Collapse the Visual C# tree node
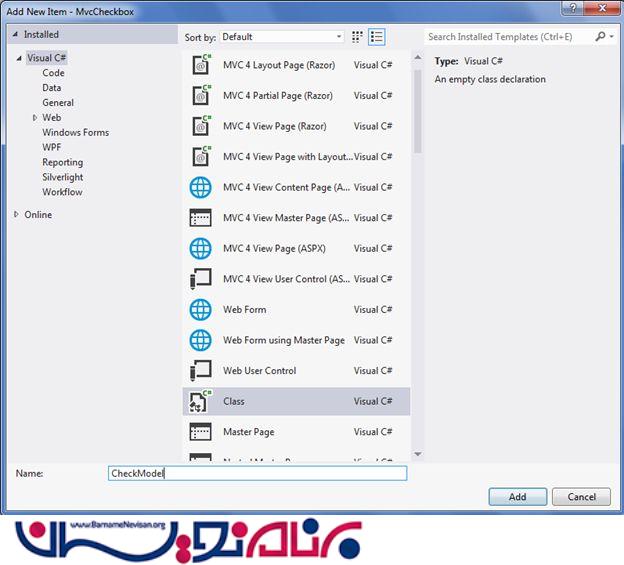624x565 pixels. click(x=19, y=58)
